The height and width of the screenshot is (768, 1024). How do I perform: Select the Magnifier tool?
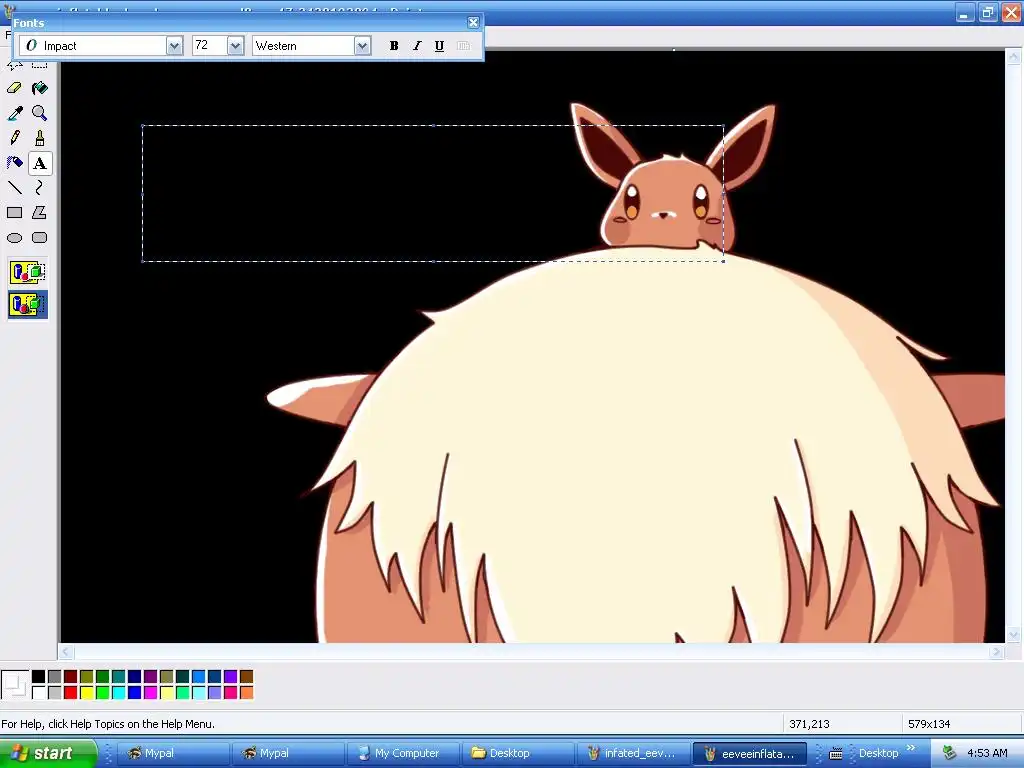pos(40,113)
